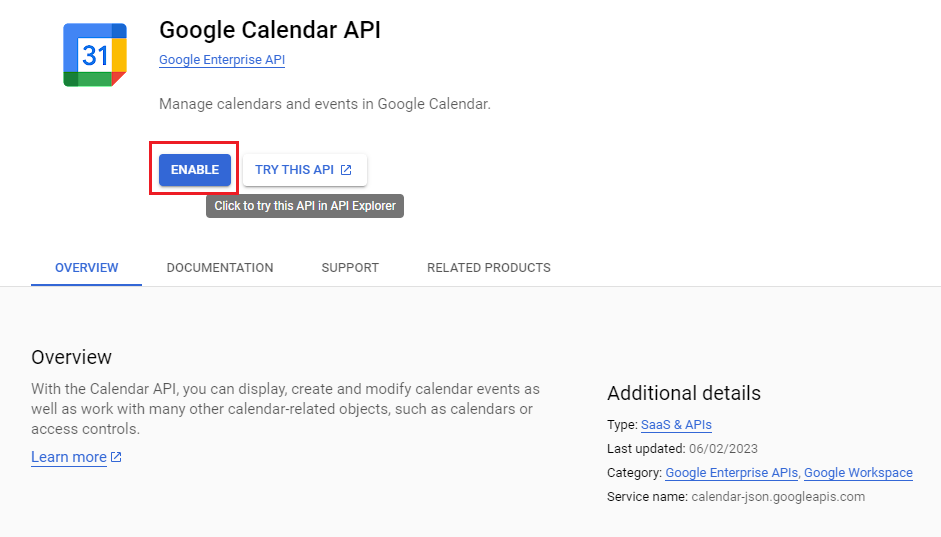The image size is (941, 537).
Task: Open the TRY THIS API button
Action: (x=305, y=170)
